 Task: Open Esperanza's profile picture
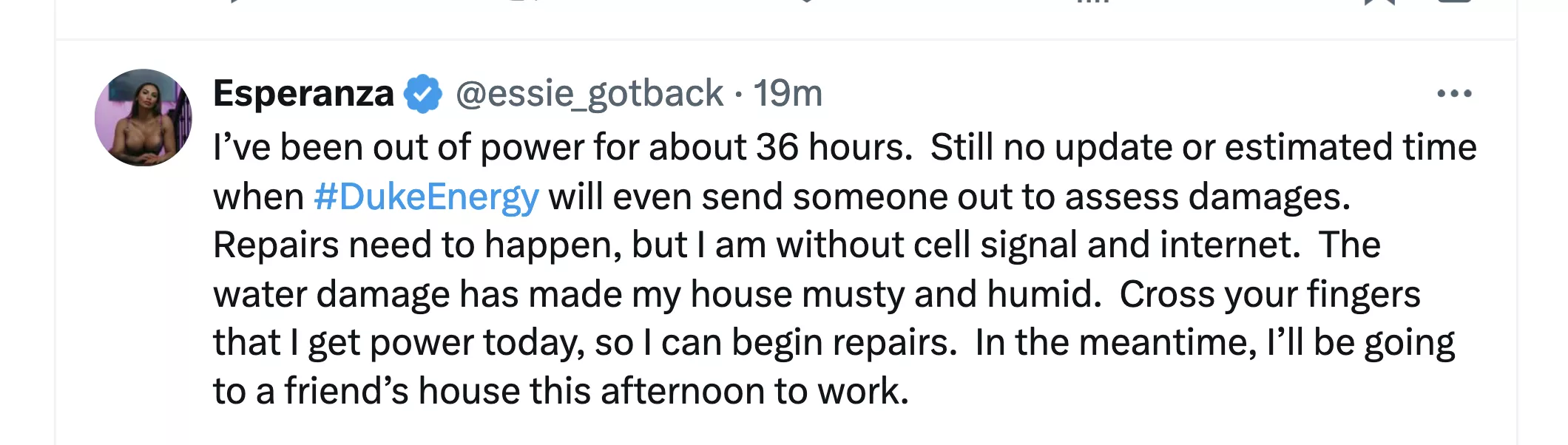(x=143, y=118)
